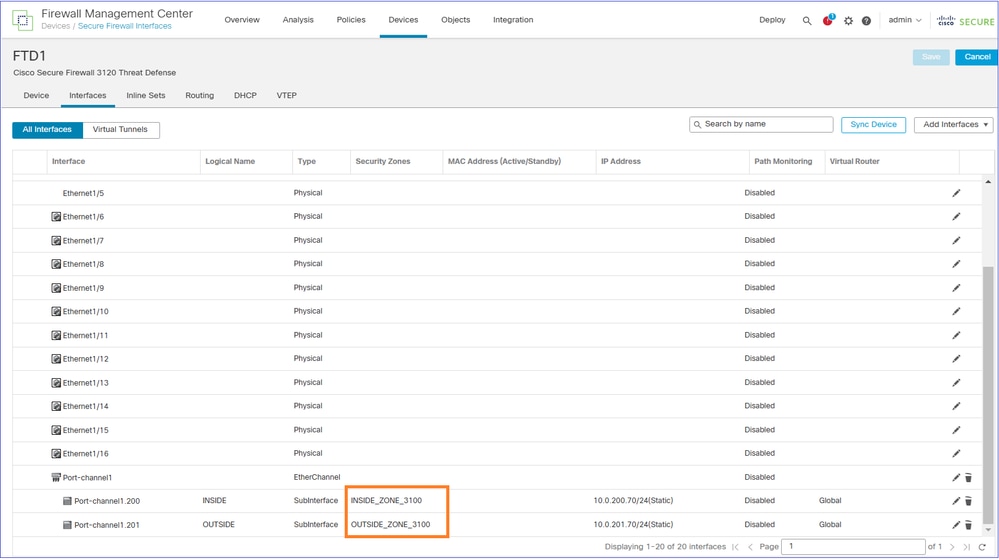Edit Ethernet1/14 with its pencil icon
Viewport: 999px width, 560px height.
point(956,406)
